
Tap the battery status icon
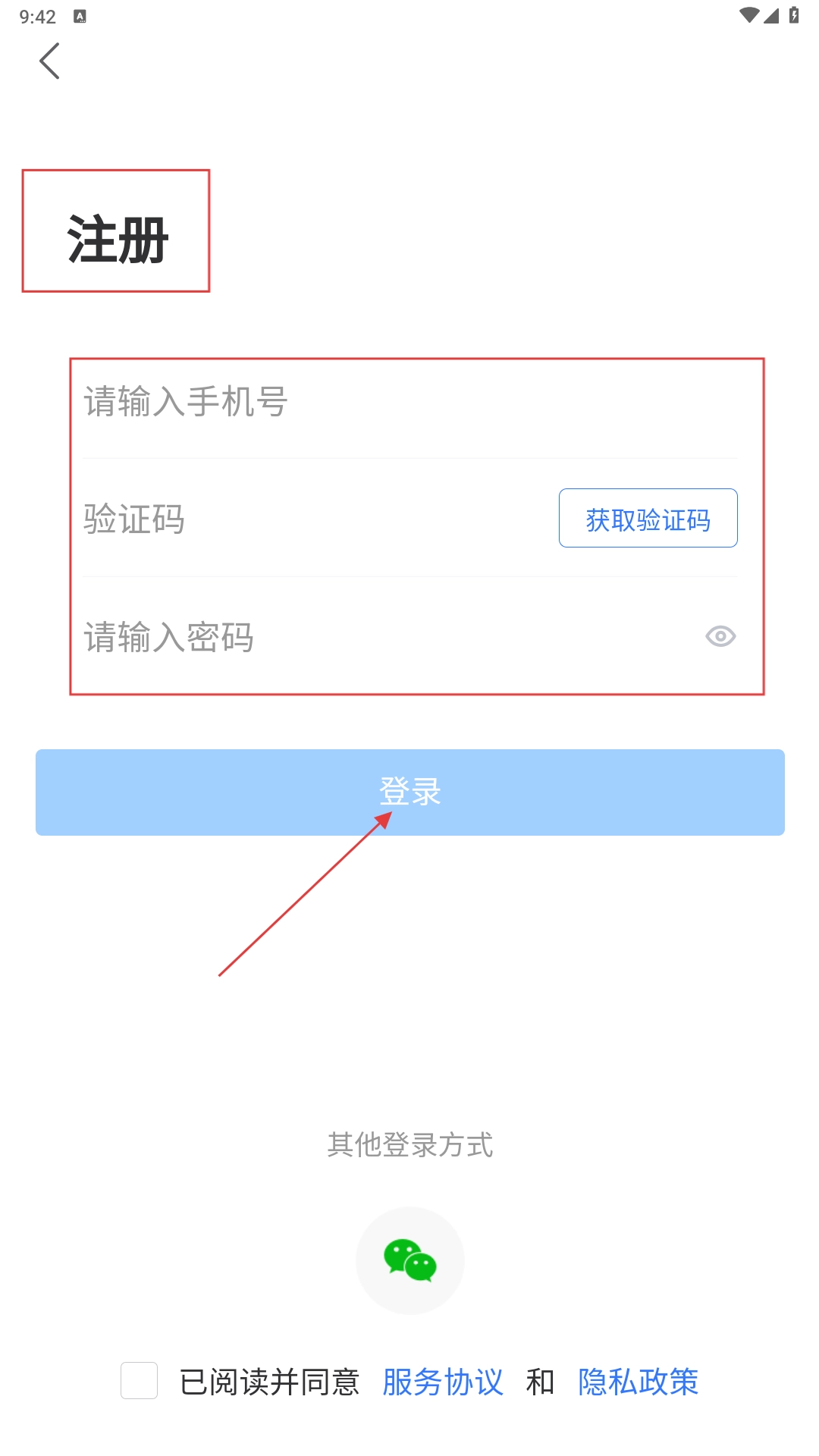pyautogui.click(x=793, y=15)
